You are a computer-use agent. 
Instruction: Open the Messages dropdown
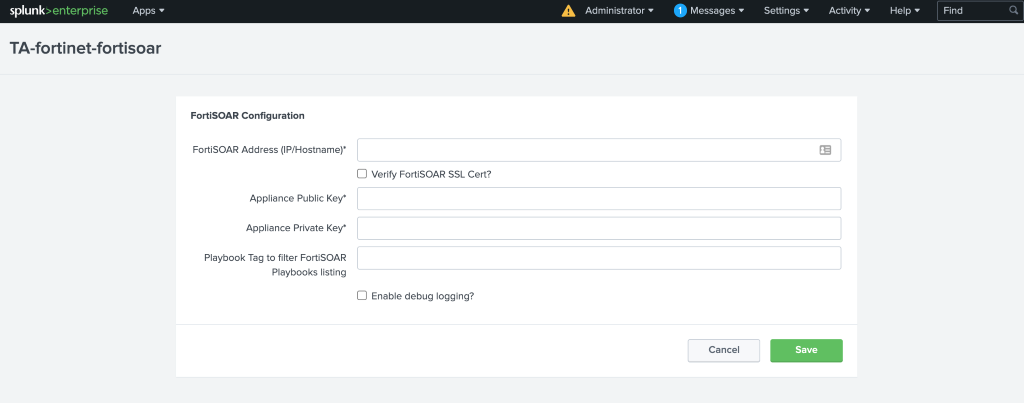click(717, 11)
